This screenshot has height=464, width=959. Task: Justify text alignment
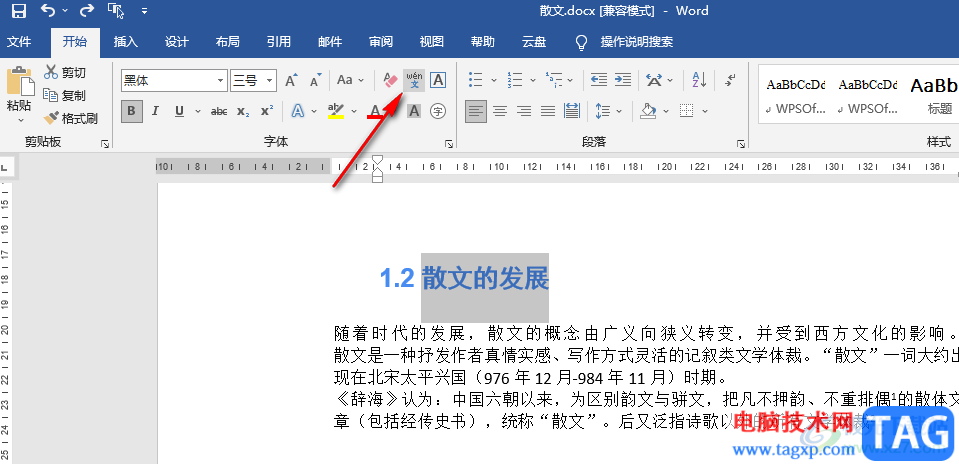pos(548,111)
